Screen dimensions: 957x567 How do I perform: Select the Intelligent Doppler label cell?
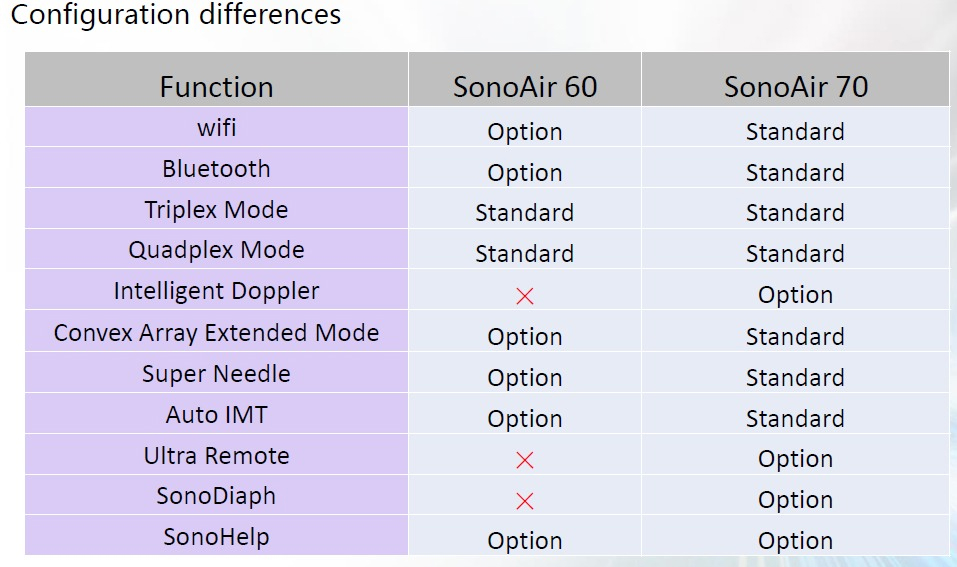coord(216,291)
